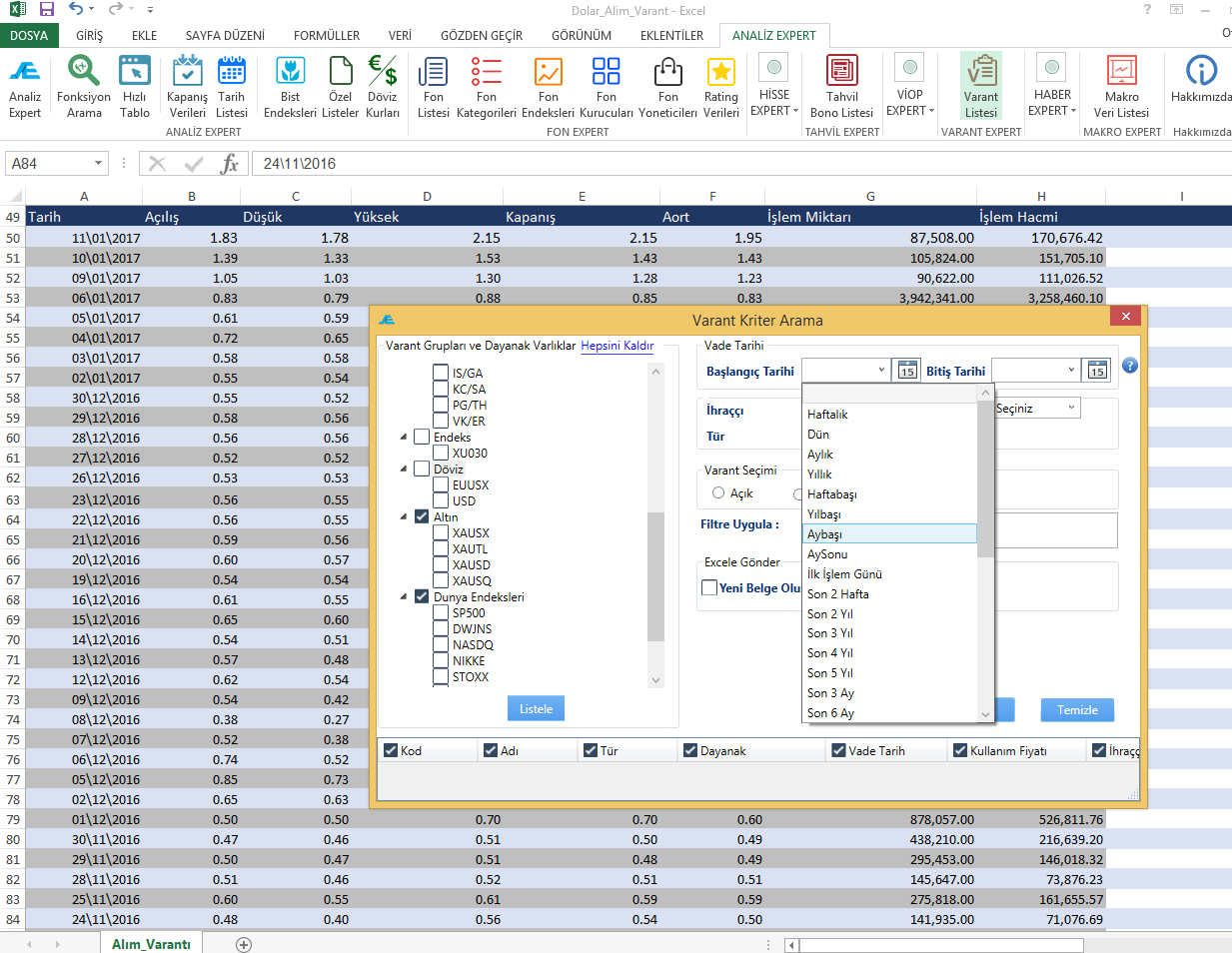Click the Undo arrow in the title bar

click(x=77, y=10)
